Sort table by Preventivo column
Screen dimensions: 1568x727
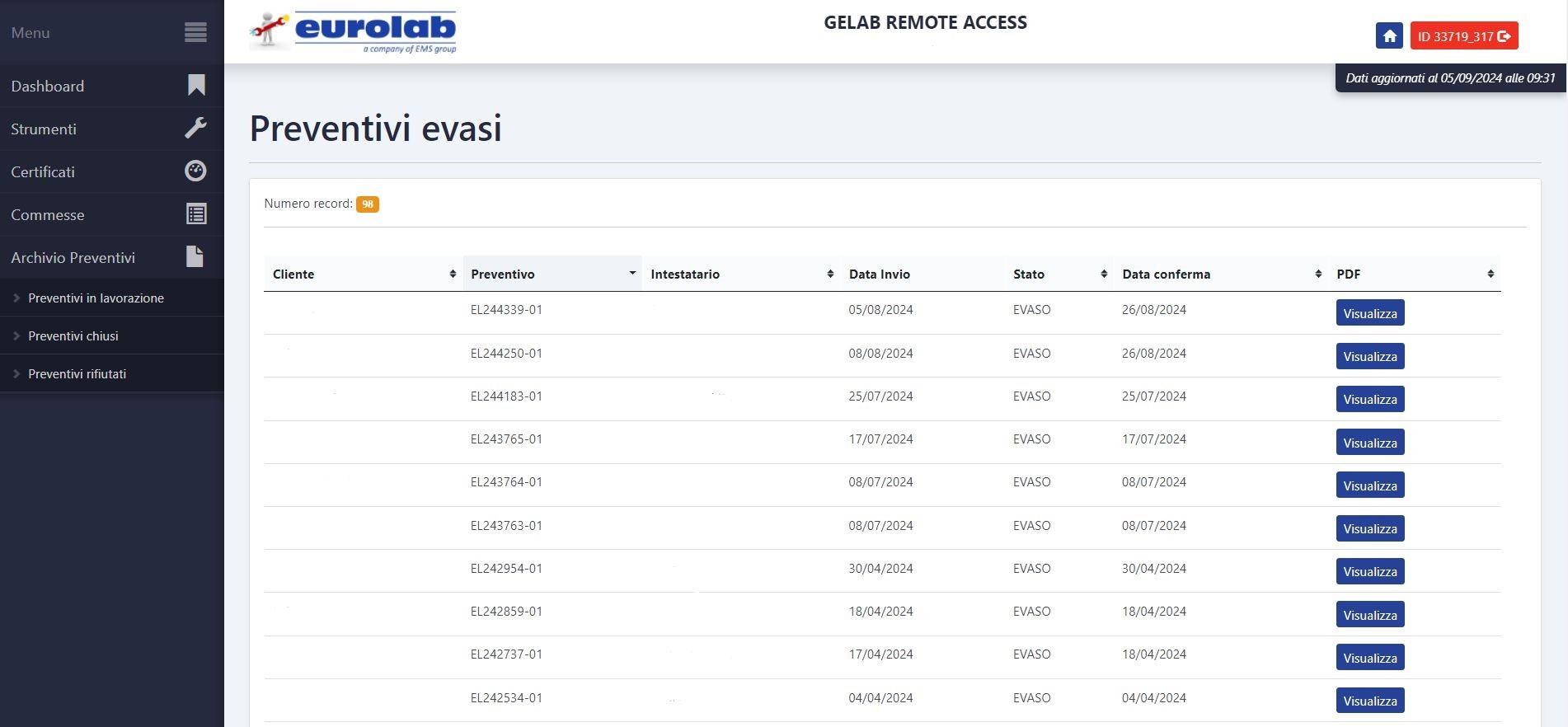click(552, 274)
